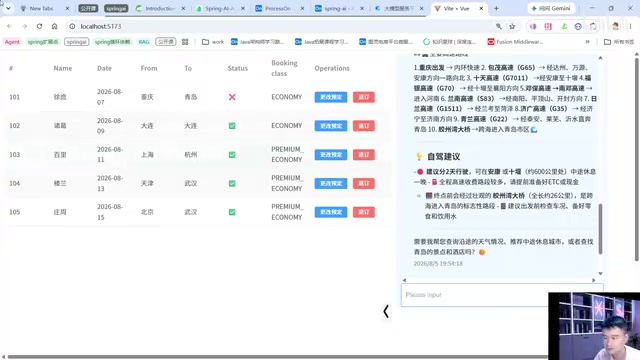Open a new browser tab with plus
Image resolution: width=640 pixels, height=360 pixels.
click(496, 8)
